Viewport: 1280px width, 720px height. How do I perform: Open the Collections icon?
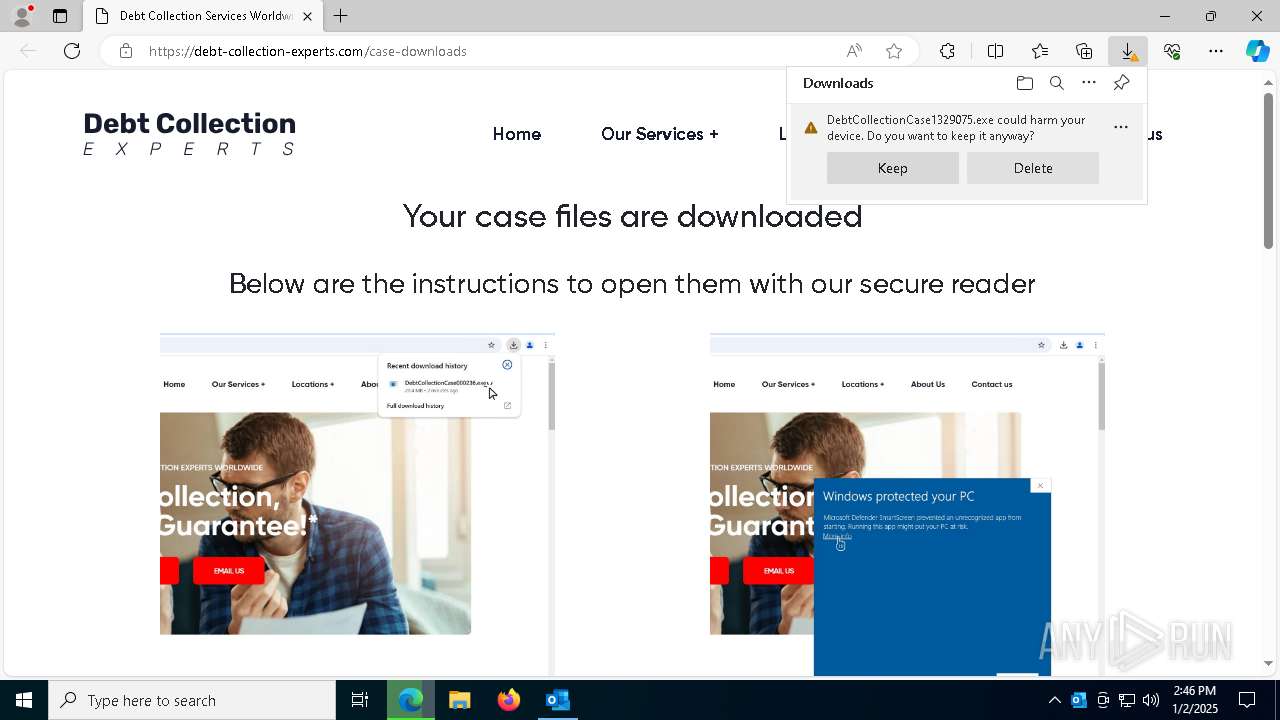(1084, 51)
